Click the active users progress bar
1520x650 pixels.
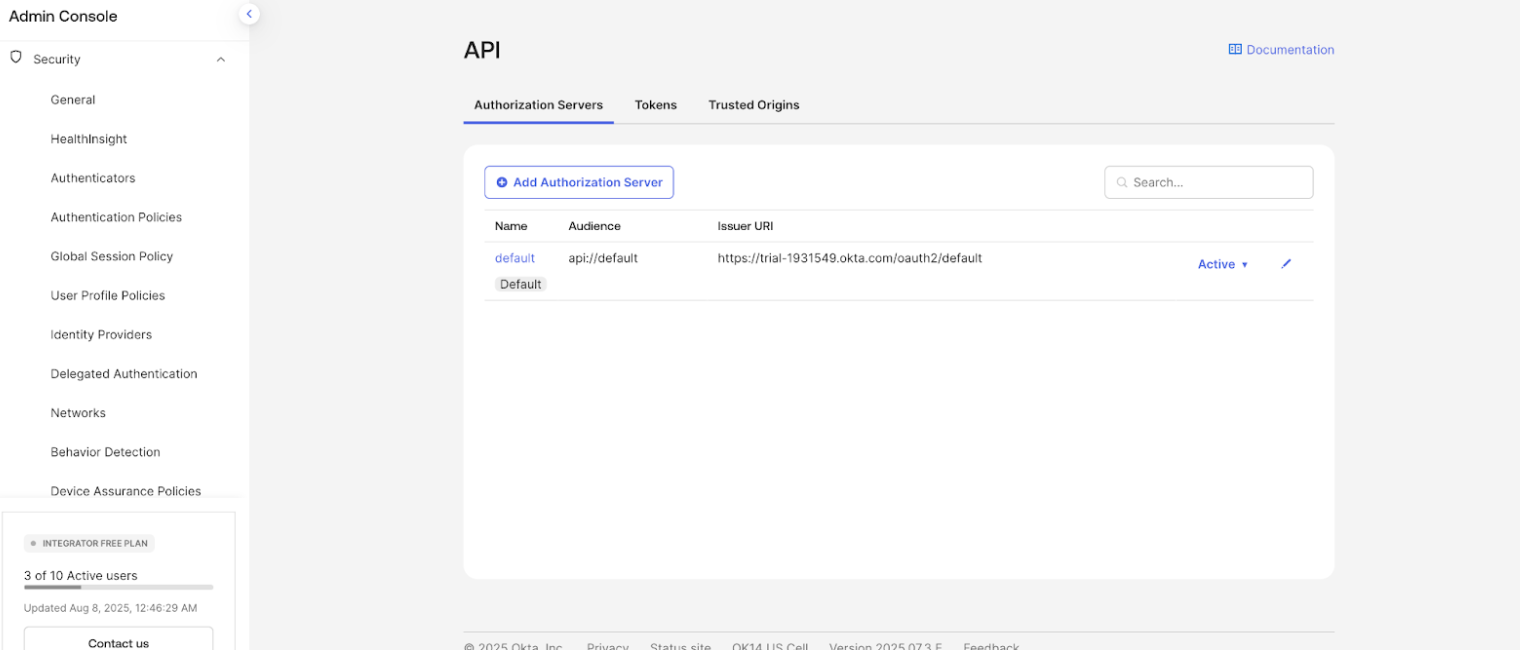click(118, 588)
